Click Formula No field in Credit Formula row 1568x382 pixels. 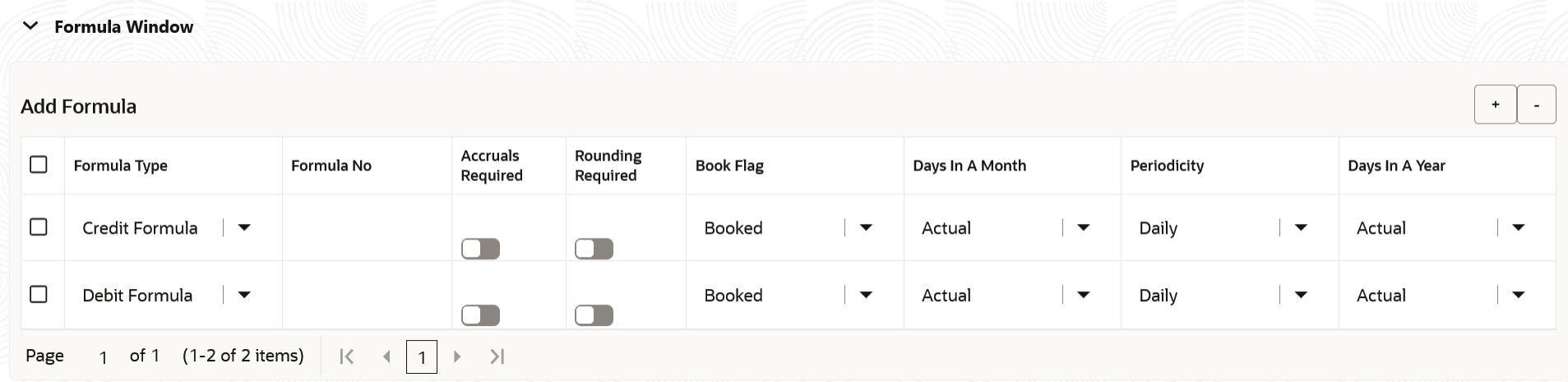(x=367, y=228)
